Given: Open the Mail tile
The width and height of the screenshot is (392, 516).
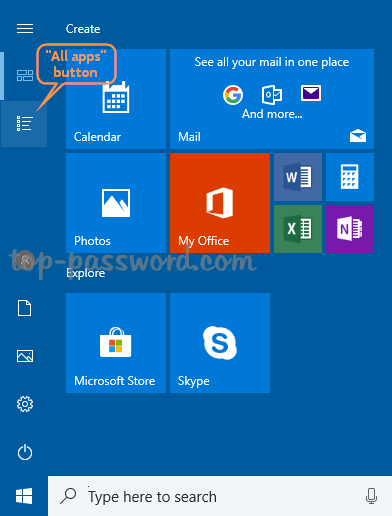Looking at the screenshot, I should [272, 99].
